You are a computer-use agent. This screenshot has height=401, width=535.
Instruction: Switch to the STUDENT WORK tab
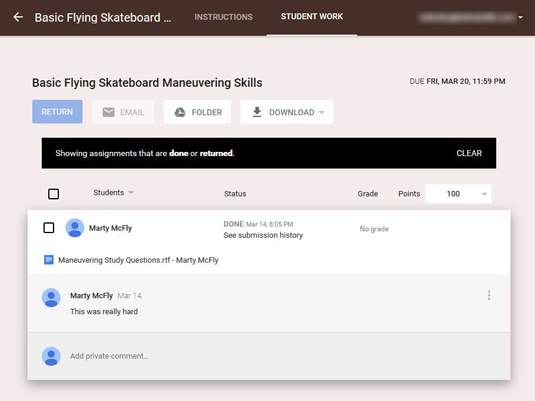(x=312, y=16)
